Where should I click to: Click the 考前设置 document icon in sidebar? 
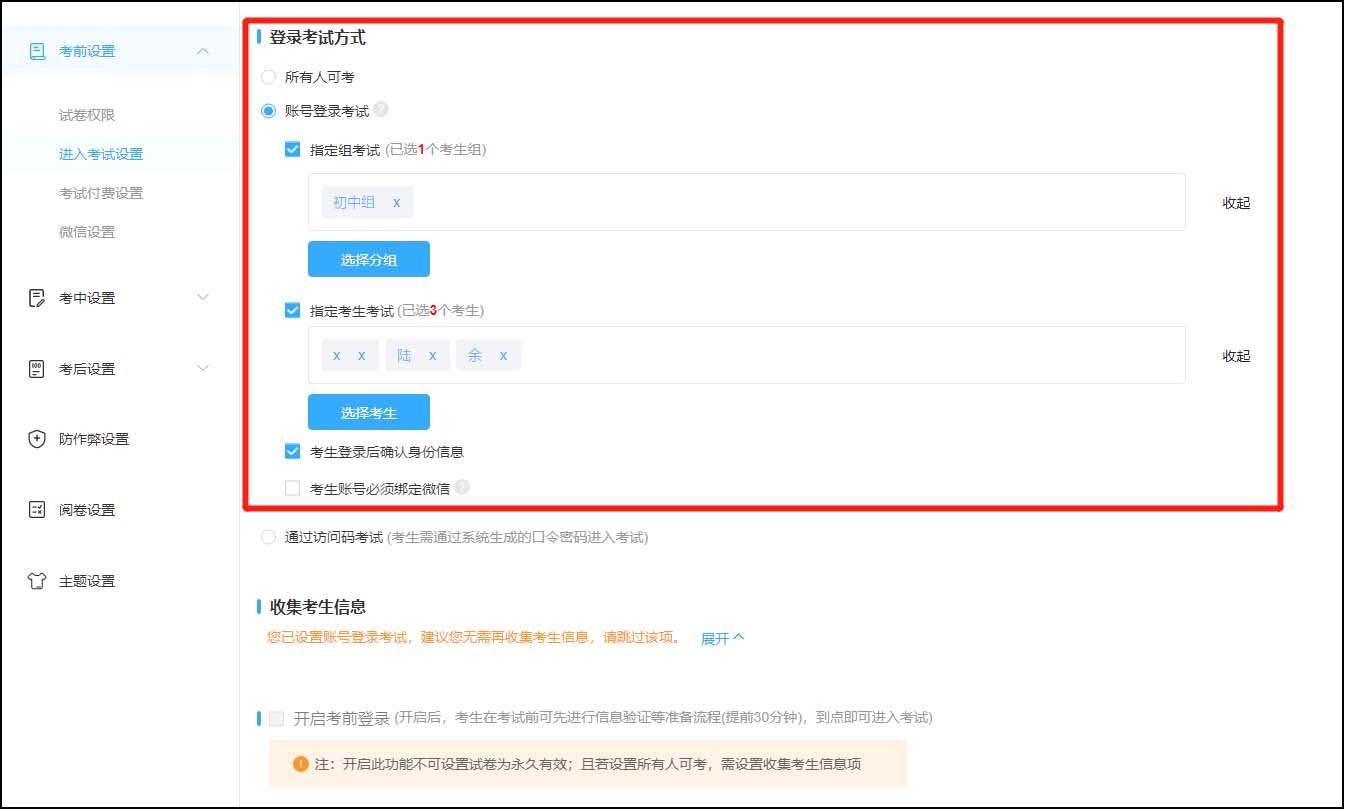point(39,50)
